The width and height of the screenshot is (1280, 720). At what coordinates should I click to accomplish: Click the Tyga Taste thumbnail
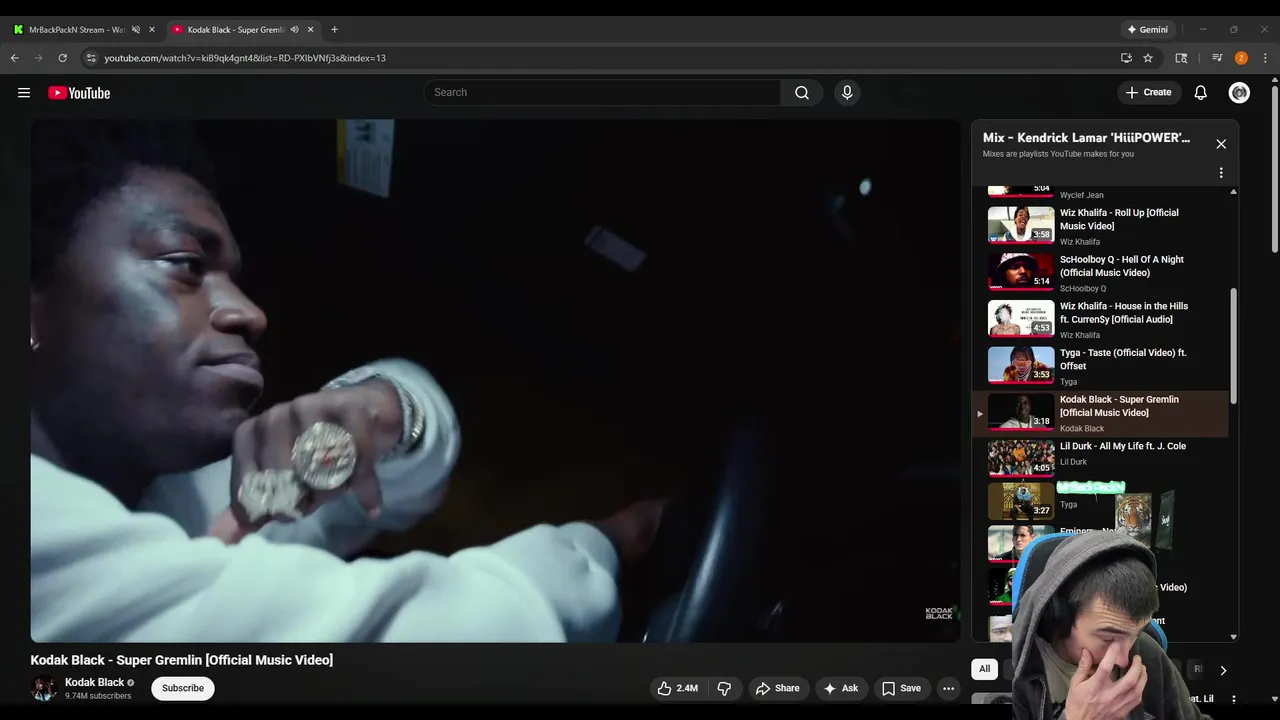tap(1021, 365)
